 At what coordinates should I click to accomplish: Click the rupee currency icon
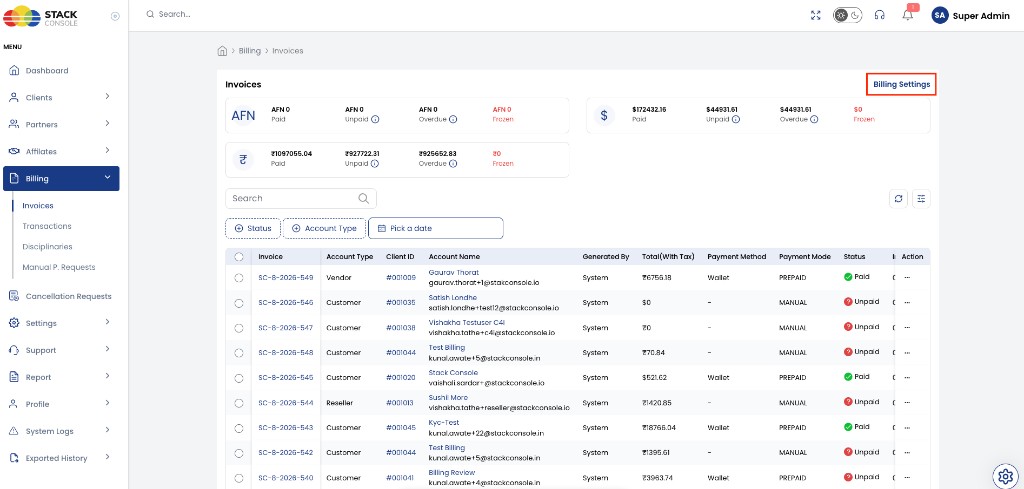click(x=243, y=159)
